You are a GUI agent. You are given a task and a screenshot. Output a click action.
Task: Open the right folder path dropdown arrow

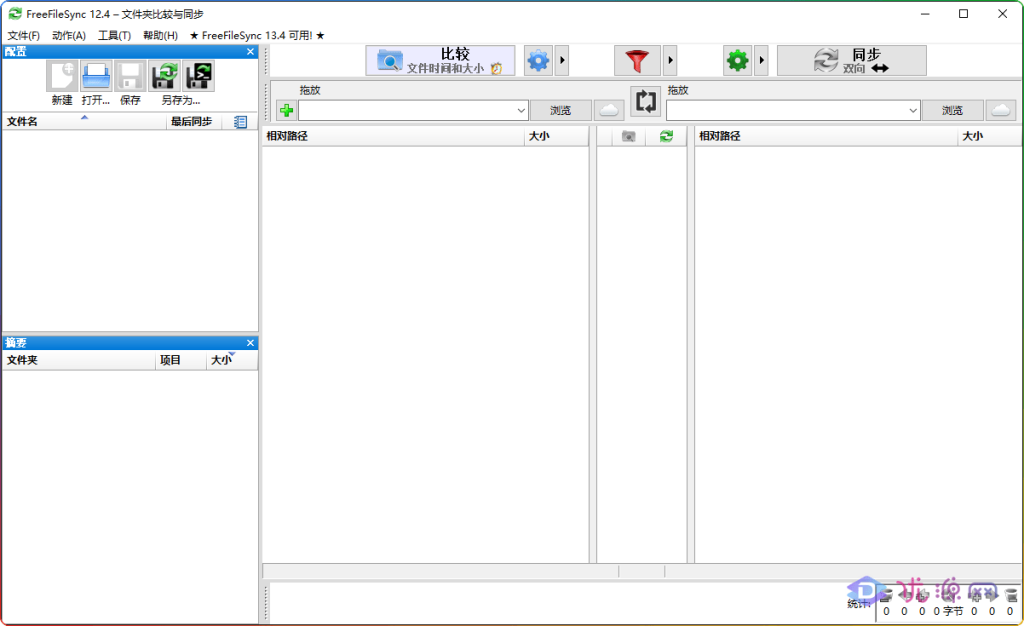click(x=913, y=110)
